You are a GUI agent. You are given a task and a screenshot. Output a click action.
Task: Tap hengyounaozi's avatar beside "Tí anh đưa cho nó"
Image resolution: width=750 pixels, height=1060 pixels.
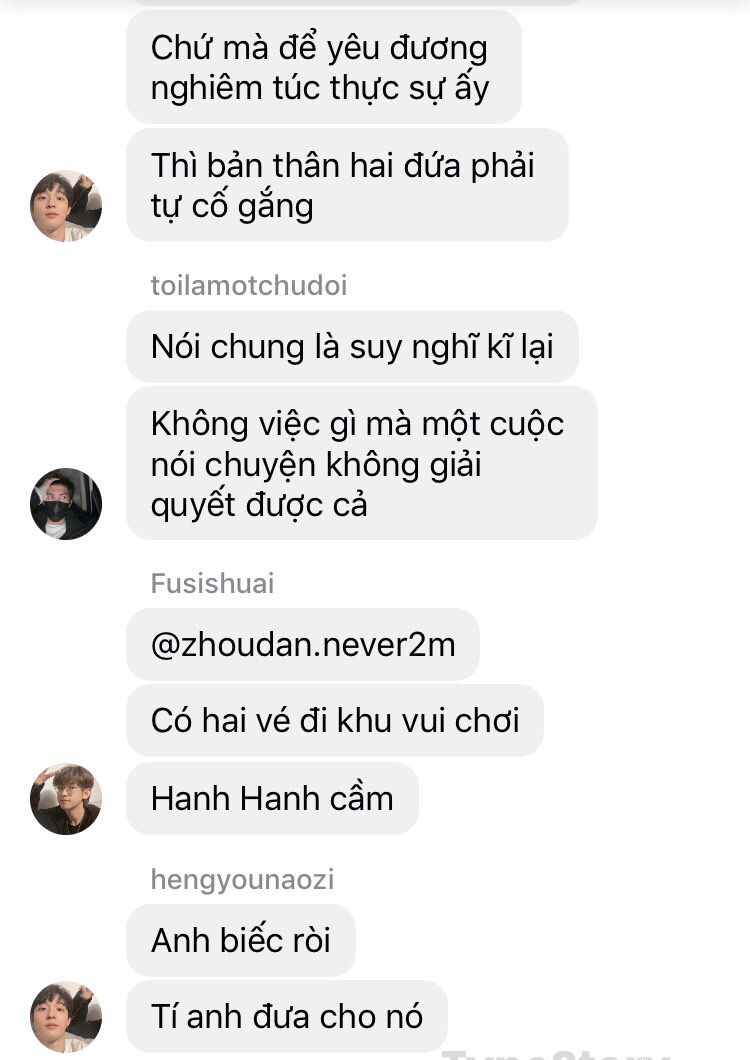tap(66, 1016)
